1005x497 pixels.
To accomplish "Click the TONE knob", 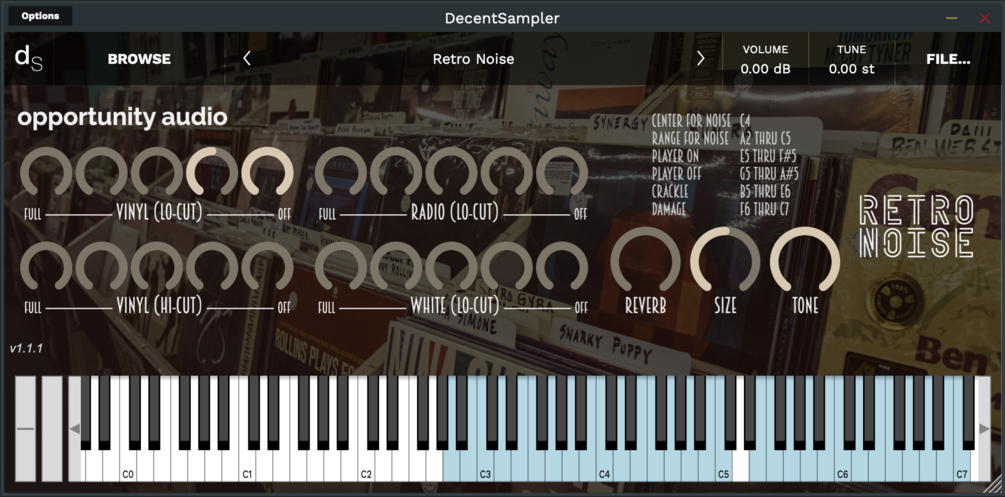I will click(x=805, y=262).
